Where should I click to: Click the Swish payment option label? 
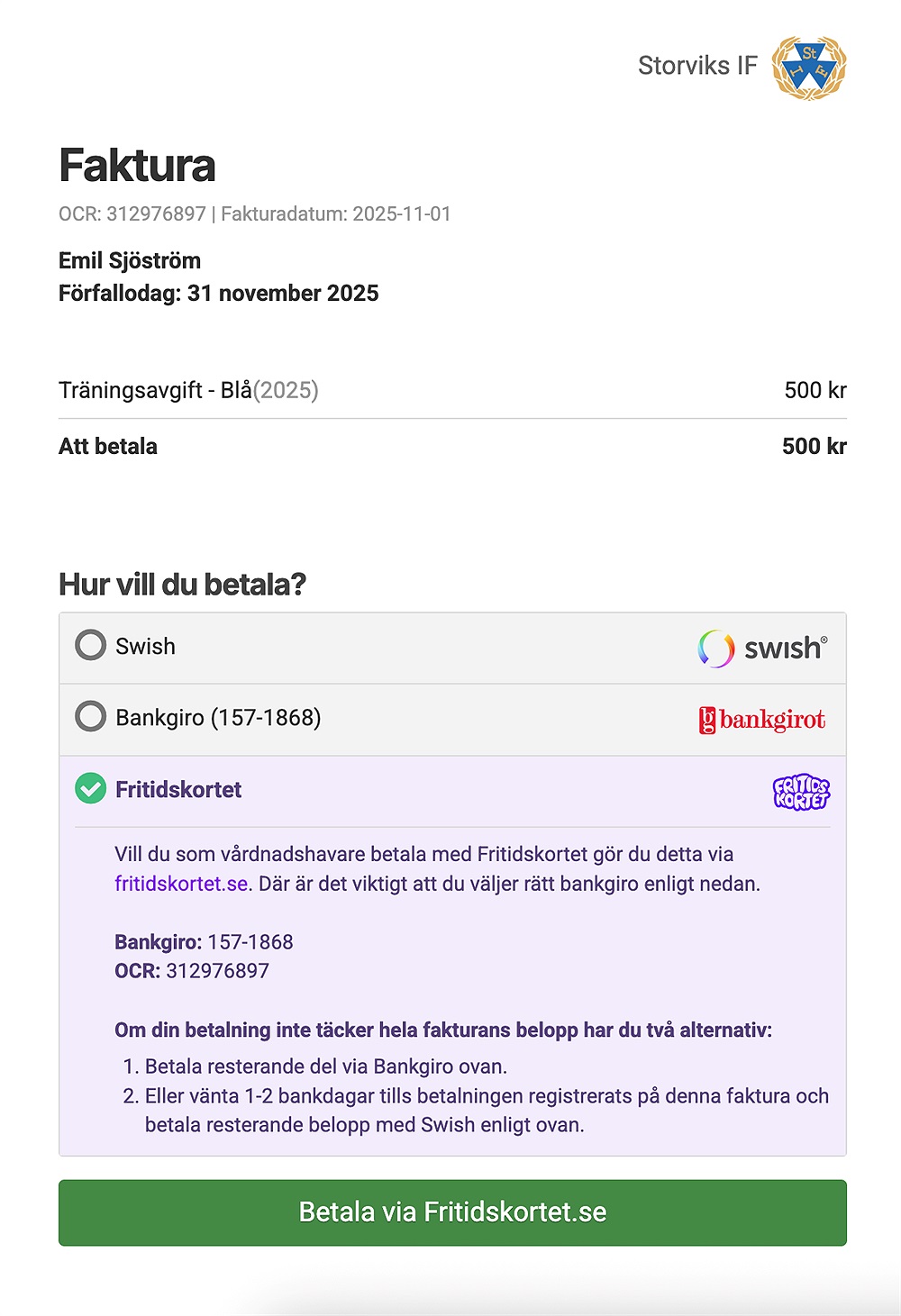point(145,646)
